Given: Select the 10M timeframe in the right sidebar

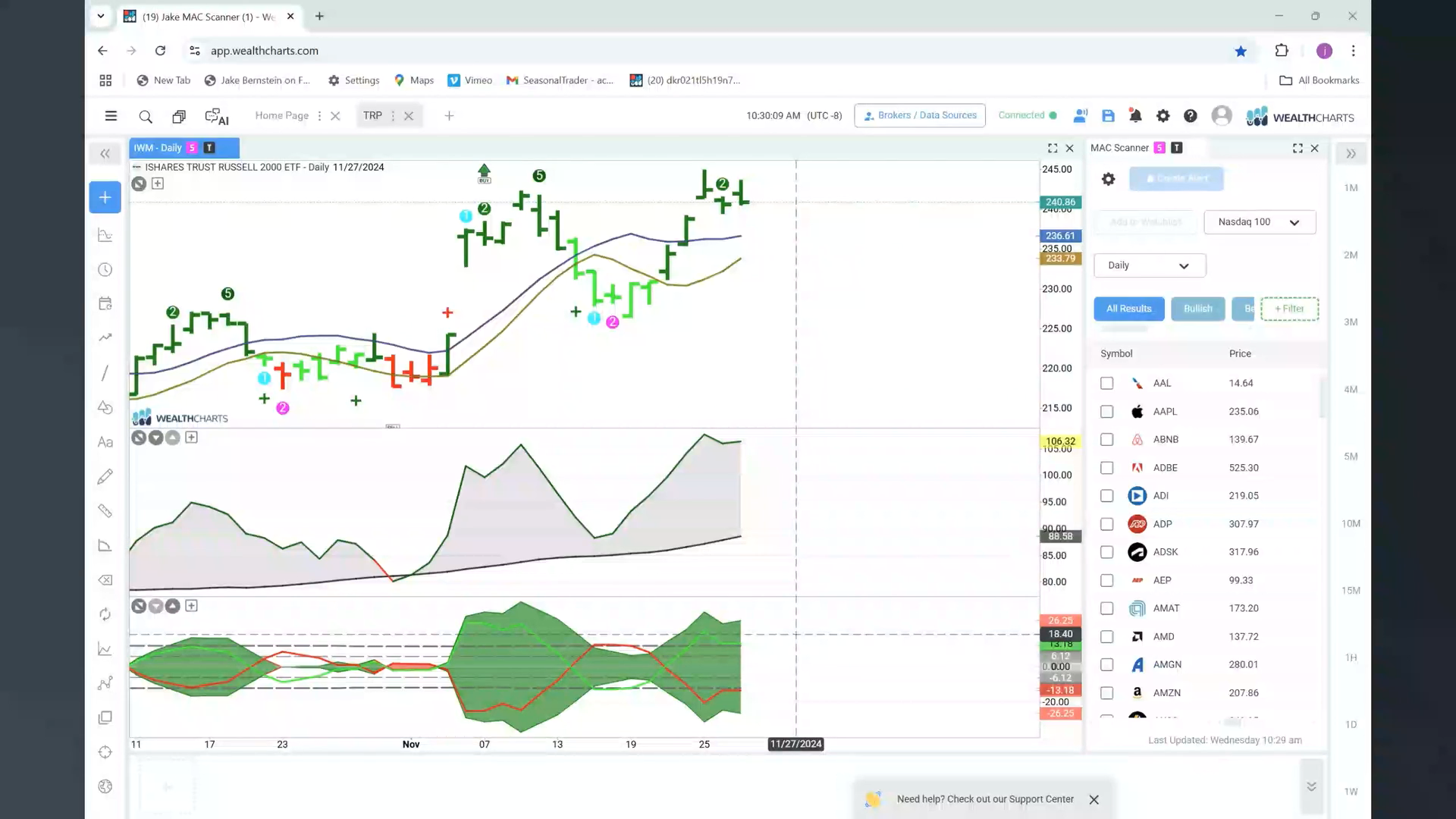Looking at the screenshot, I should pos(1351,523).
